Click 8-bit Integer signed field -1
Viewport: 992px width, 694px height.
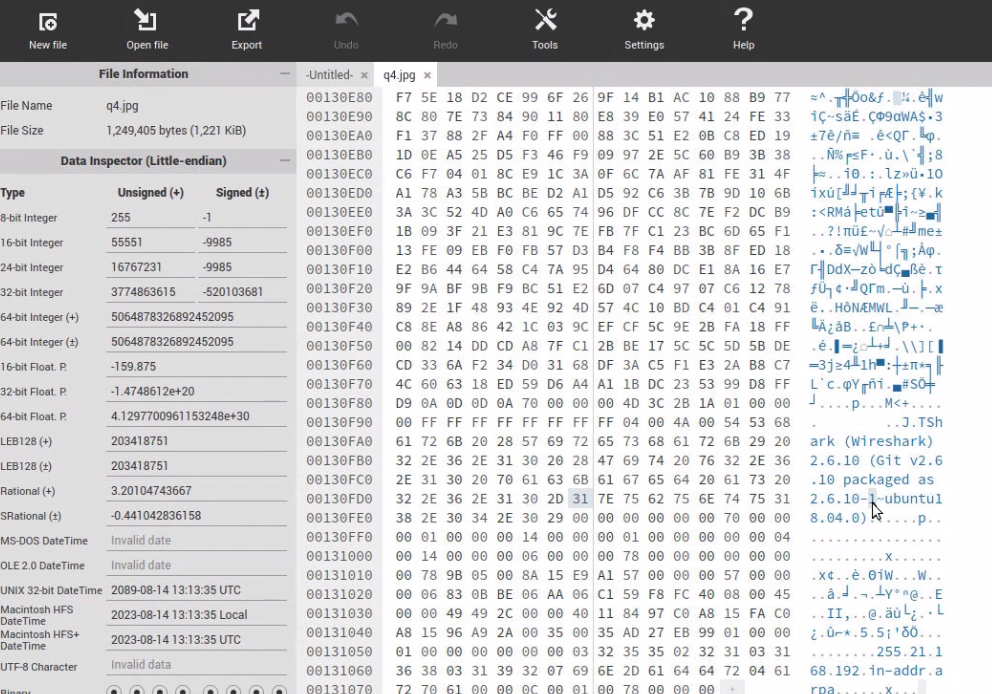(x=242, y=218)
